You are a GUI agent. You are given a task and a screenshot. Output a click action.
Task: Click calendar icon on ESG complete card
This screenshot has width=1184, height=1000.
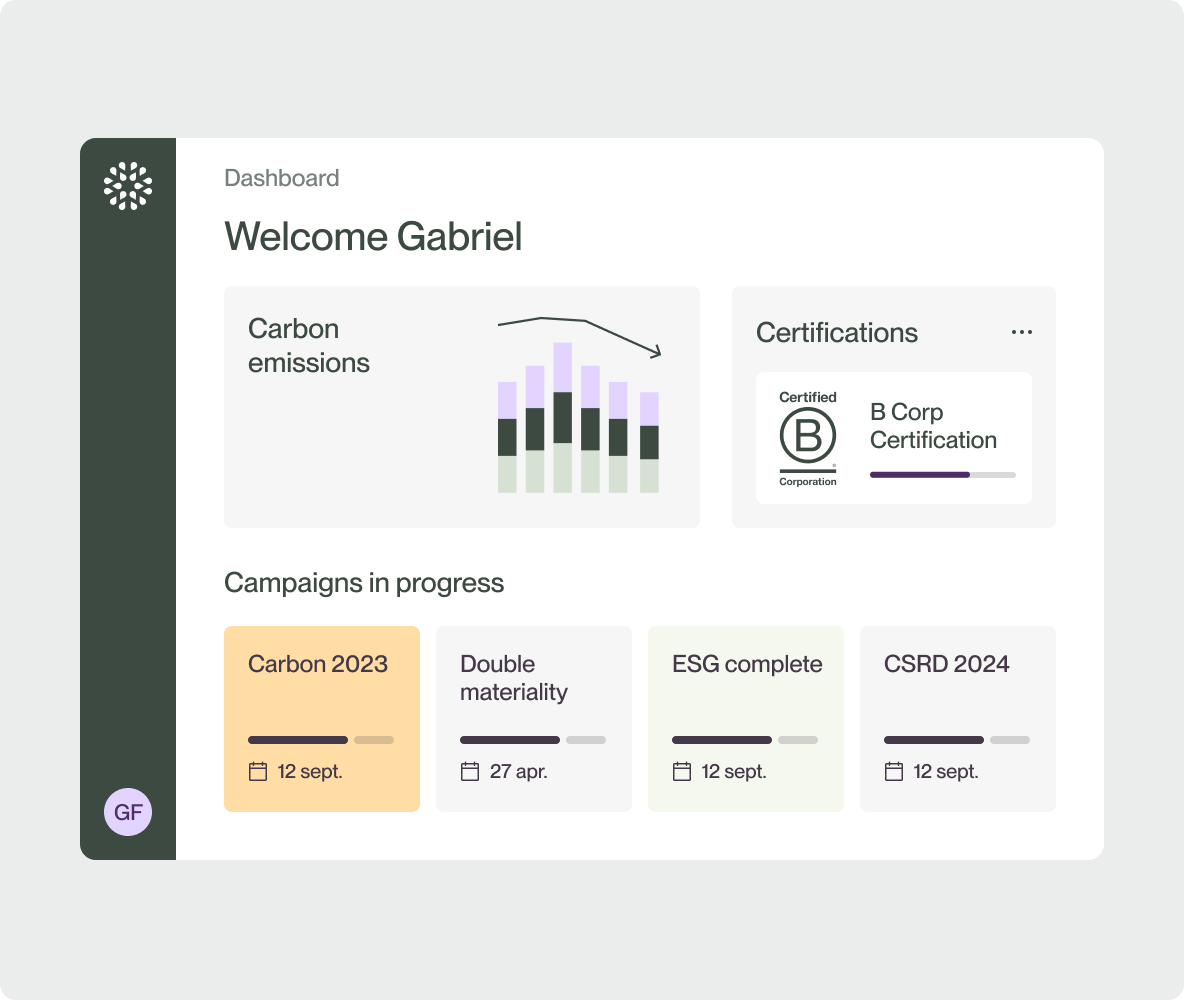tap(682, 771)
